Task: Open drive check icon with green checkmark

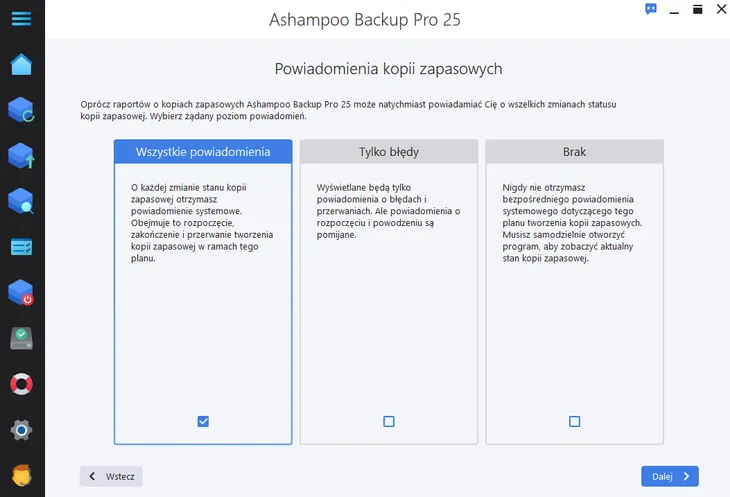Action: tap(21, 338)
